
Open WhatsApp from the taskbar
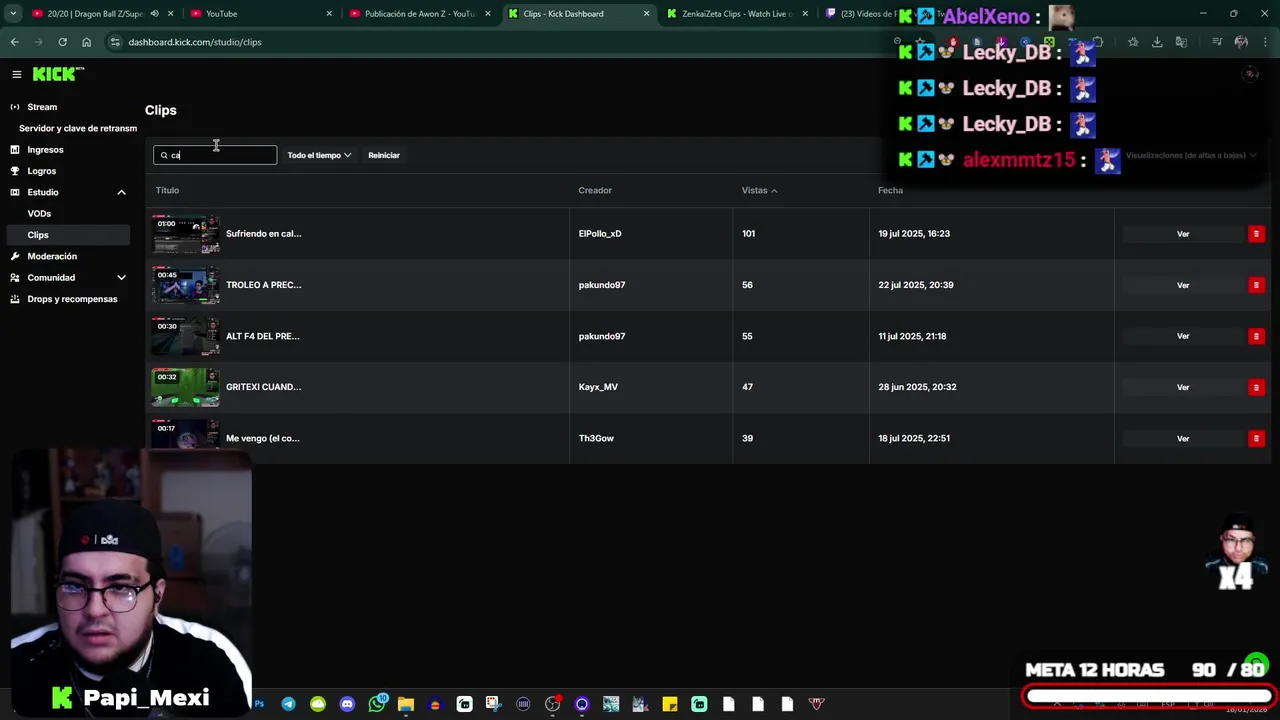377,704
